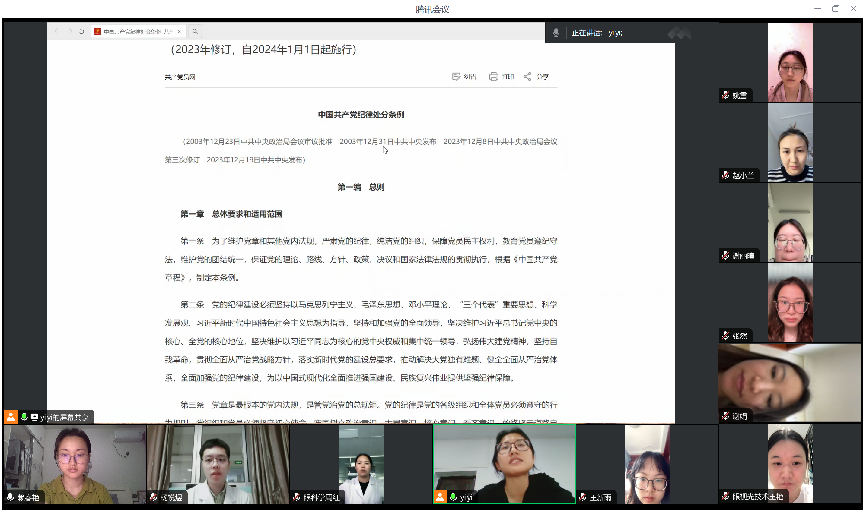This screenshot has width=863, height=514.
Task: Click muted mic icon on lab woman's tile
Action: tap(297, 497)
